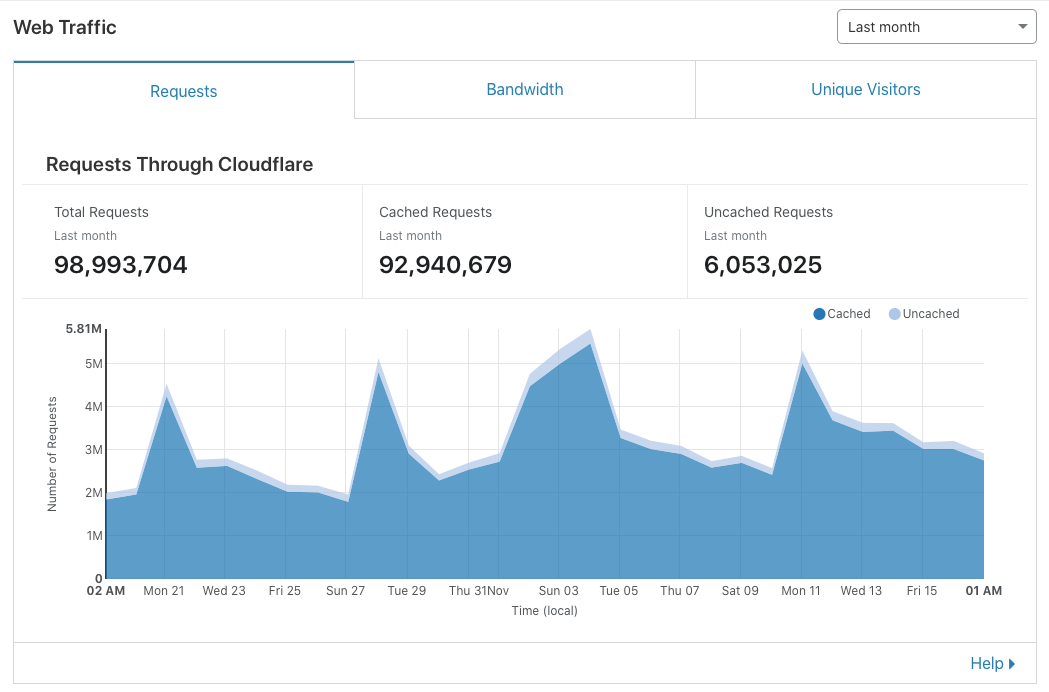Screen dimensions: 1049x692
Task: Open the Last month dropdown
Action: [x=936, y=27]
